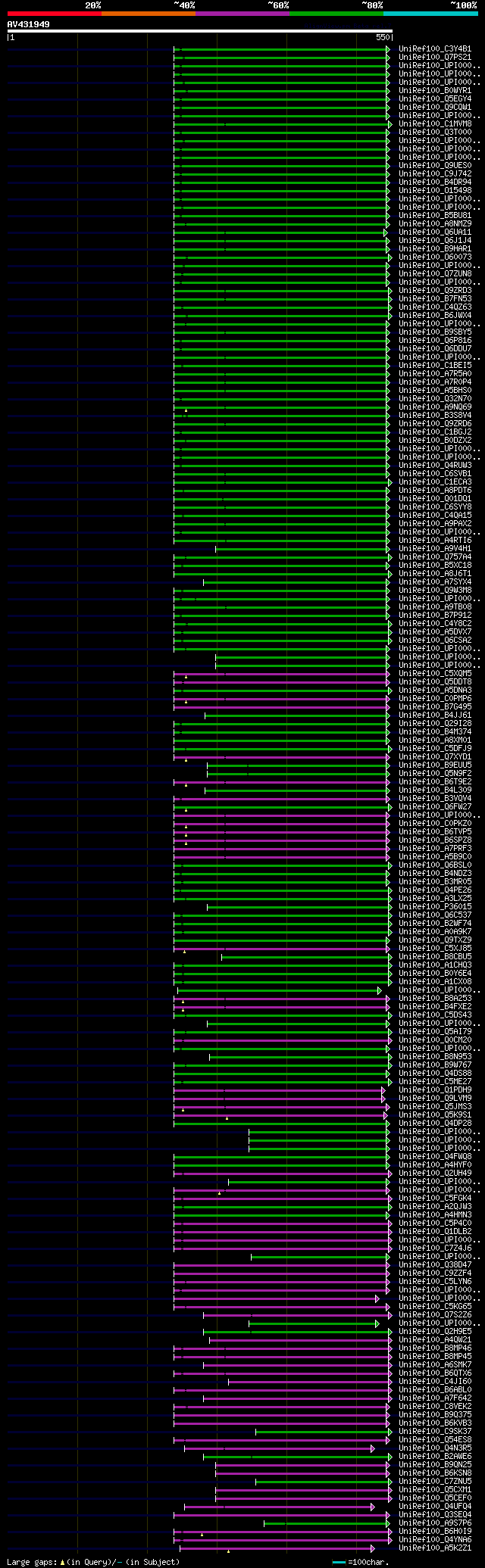The height and width of the screenshot is (1568, 485).
Task: Select hit label UniRef100_B8MP46
Action: tap(435, 1348)
